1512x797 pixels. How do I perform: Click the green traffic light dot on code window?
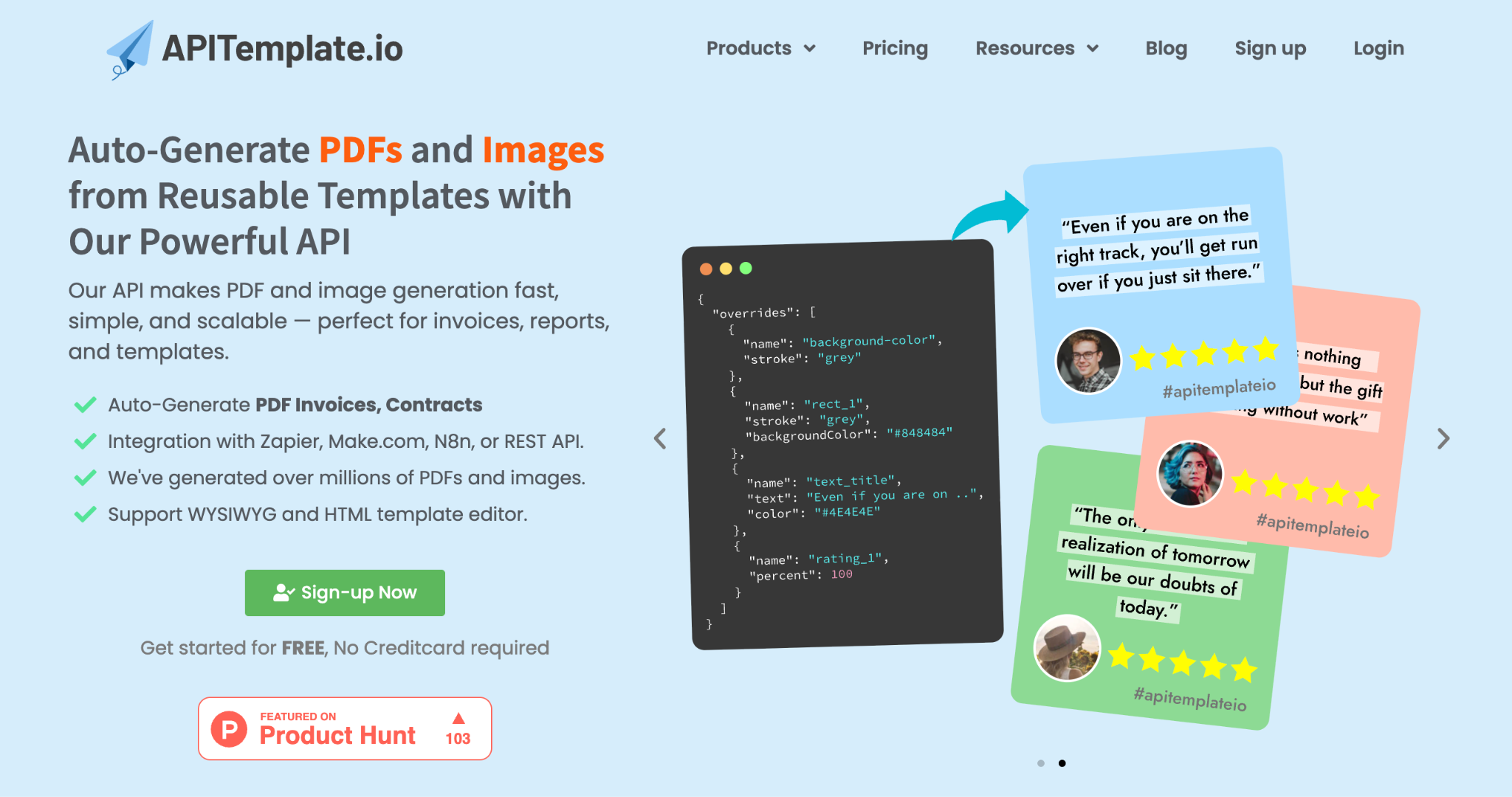746,269
